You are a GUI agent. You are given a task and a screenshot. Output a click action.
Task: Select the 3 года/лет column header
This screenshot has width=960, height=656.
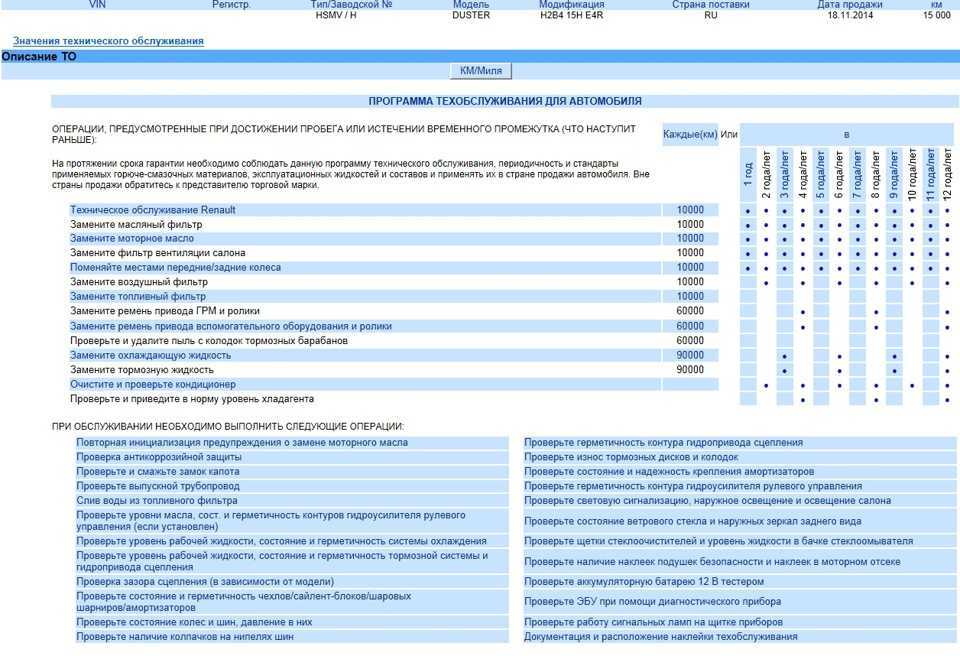[x=784, y=175]
